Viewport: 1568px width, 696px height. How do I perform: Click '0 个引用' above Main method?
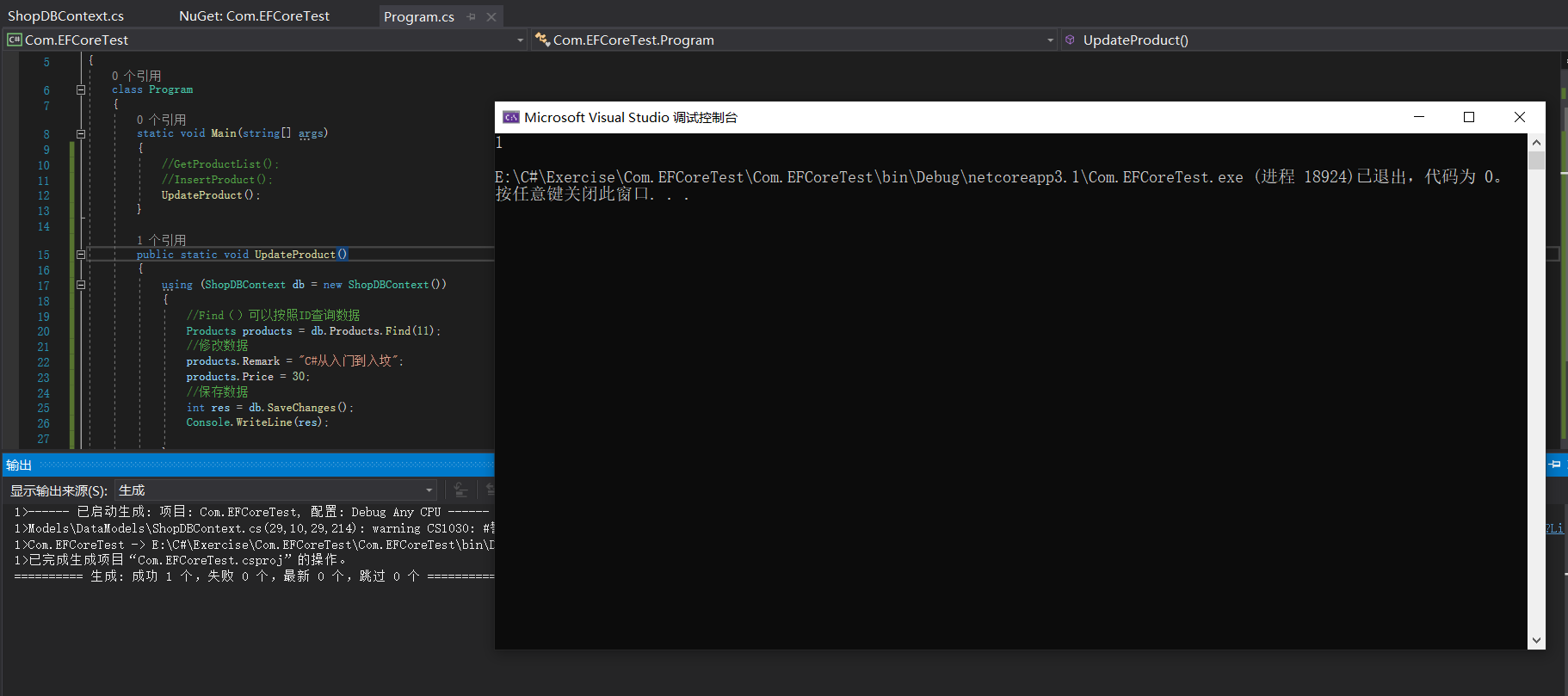[161, 120]
